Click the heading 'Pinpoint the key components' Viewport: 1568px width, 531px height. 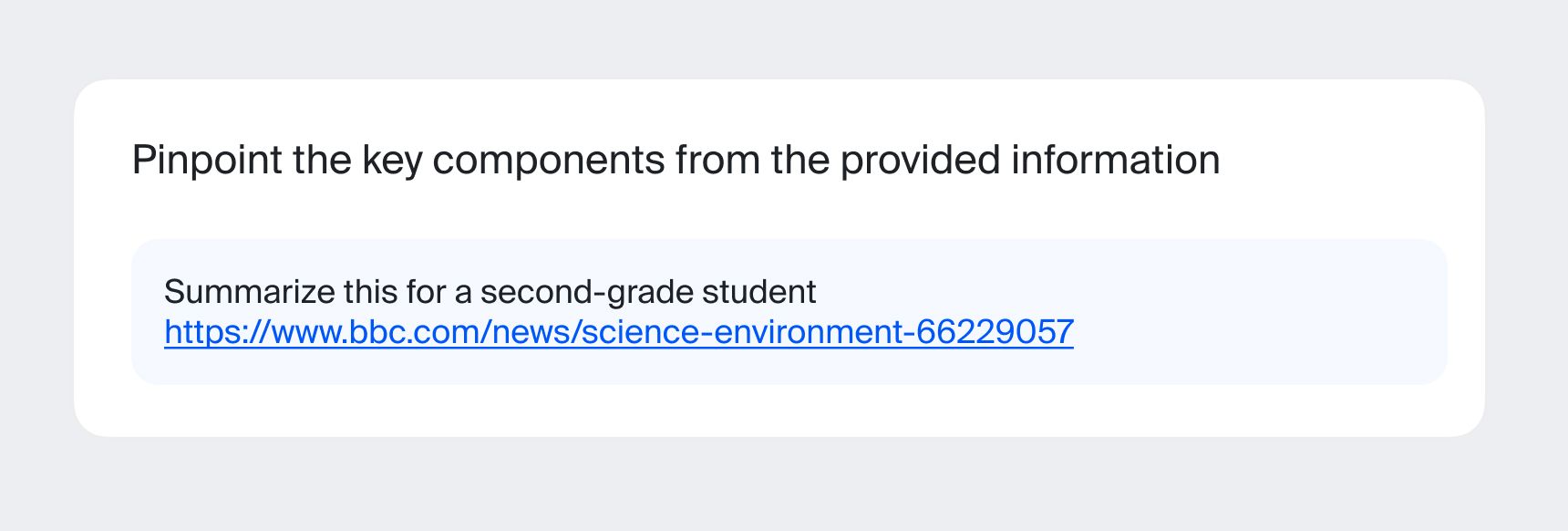tap(676, 161)
